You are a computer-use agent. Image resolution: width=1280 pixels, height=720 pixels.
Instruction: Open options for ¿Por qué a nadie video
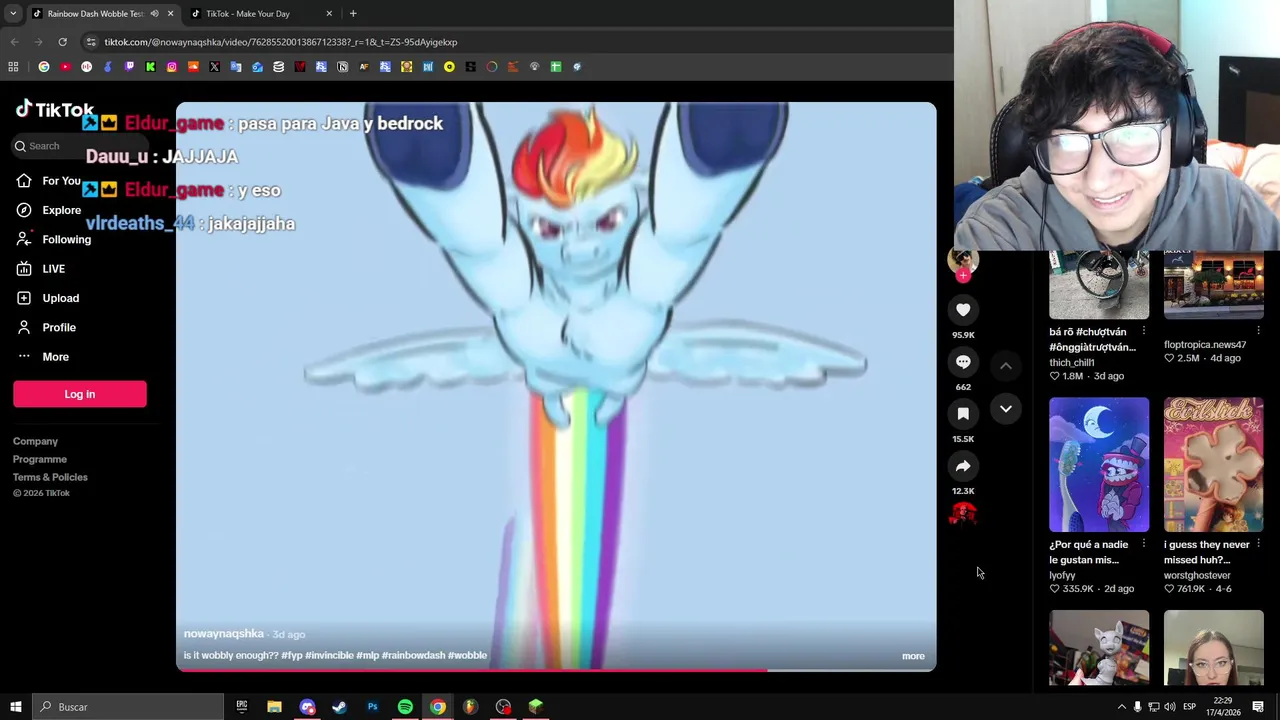point(1144,545)
